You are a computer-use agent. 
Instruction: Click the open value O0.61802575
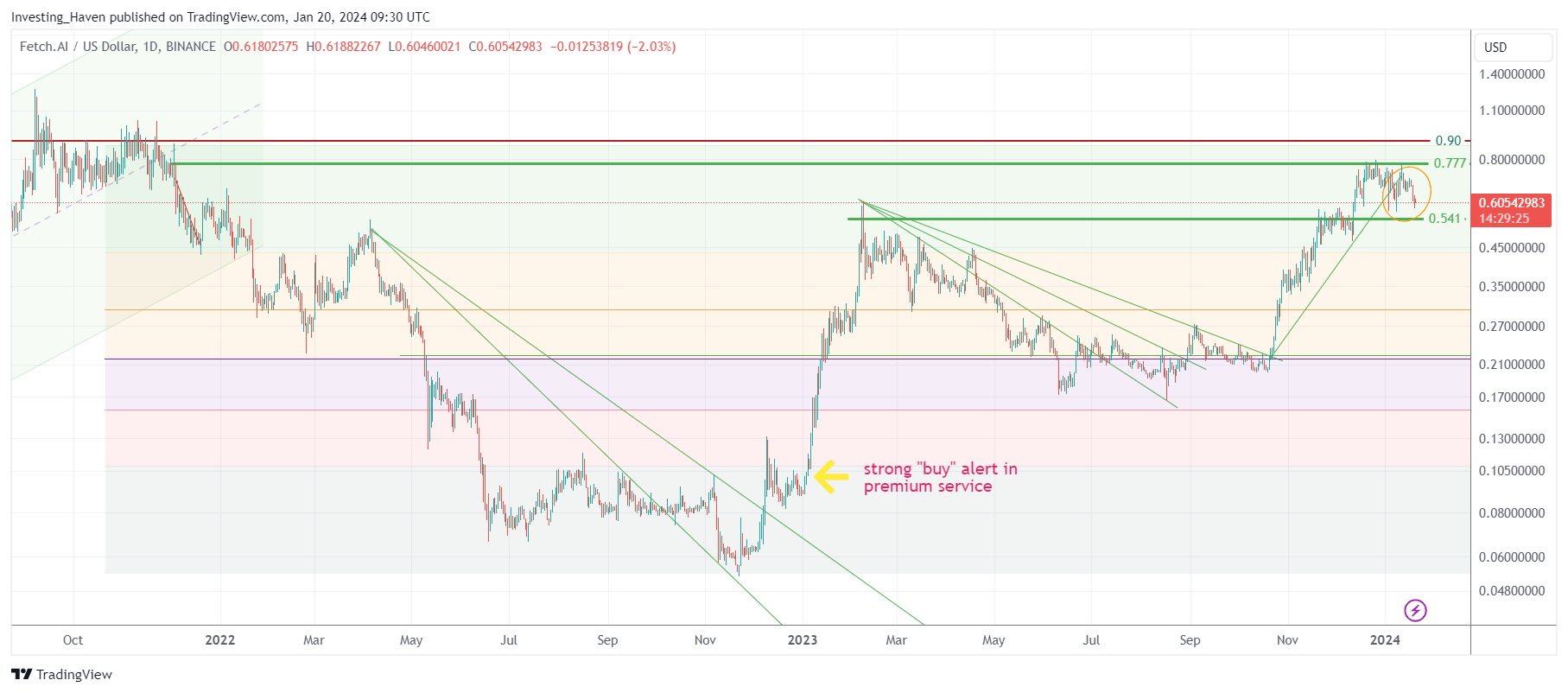click(261, 47)
